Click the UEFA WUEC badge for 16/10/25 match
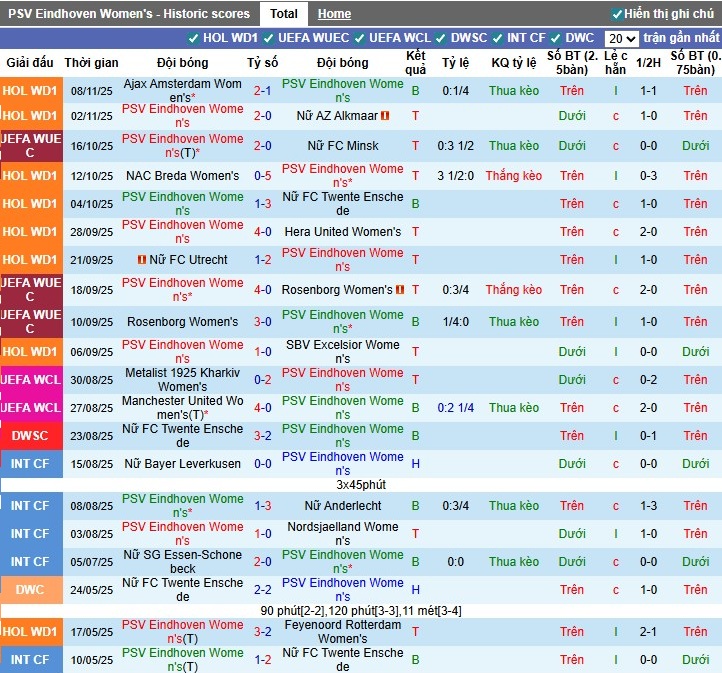Screen dimensions: 722x673 click(x=30, y=146)
